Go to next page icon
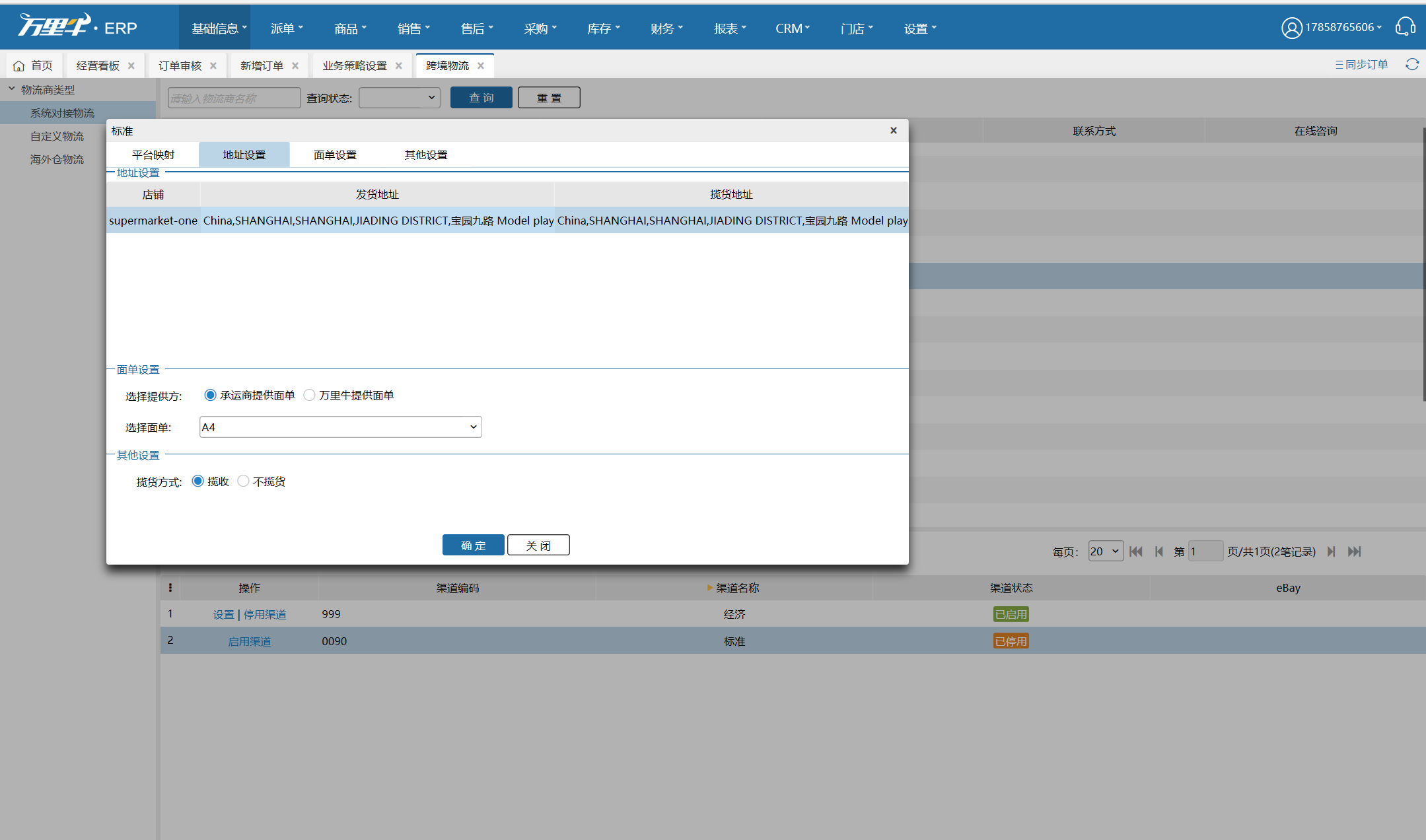Viewport: 1426px width, 840px height. [x=1331, y=551]
